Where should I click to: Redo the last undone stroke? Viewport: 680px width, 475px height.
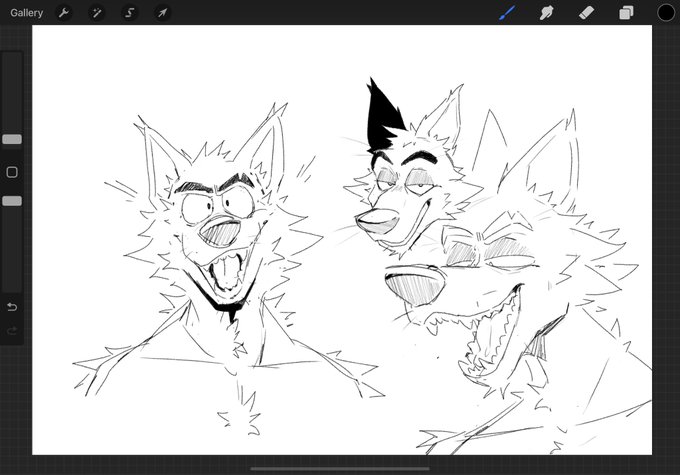12,331
